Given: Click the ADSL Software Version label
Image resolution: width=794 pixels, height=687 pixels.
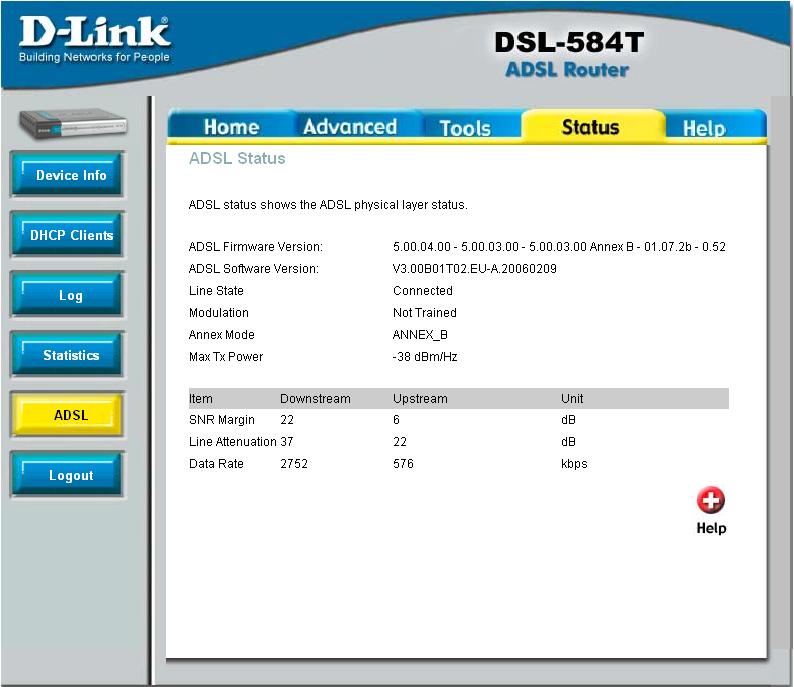Looking at the screenshot, I should pos(254,268).
